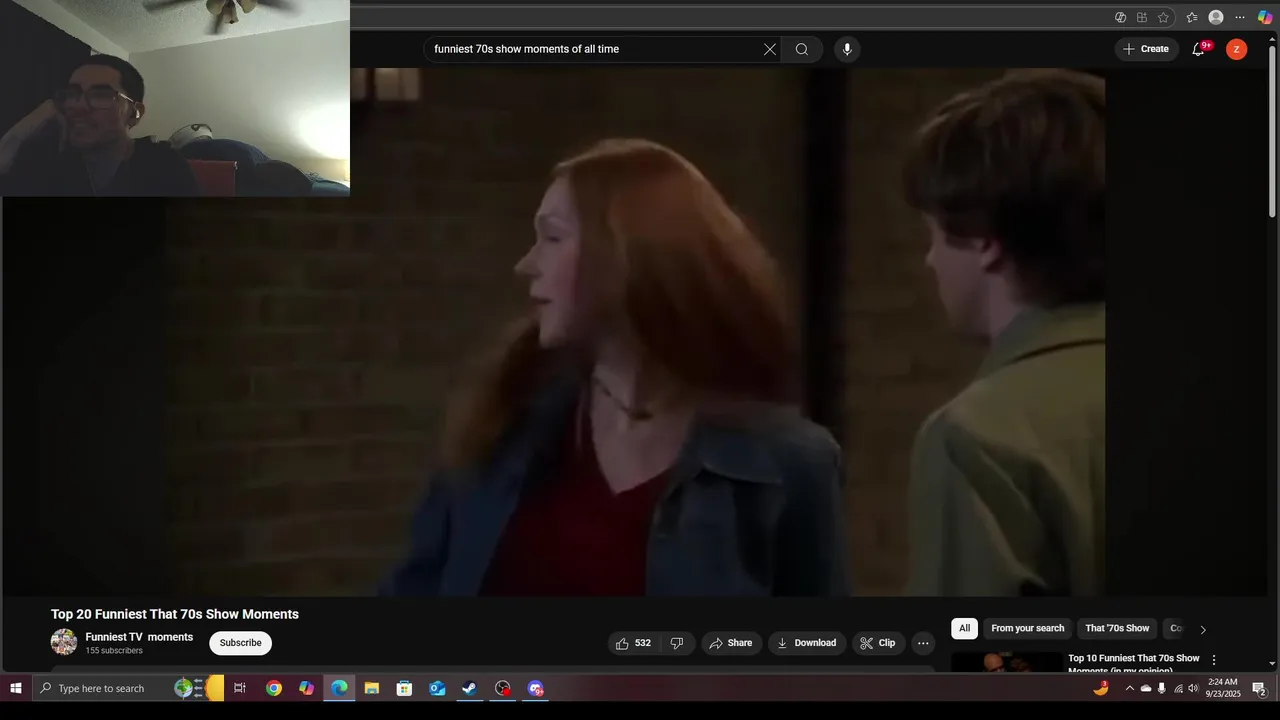Dislike the video with thumbs down
Viewport: 1280px width, 720px height.
click(677, 643)
